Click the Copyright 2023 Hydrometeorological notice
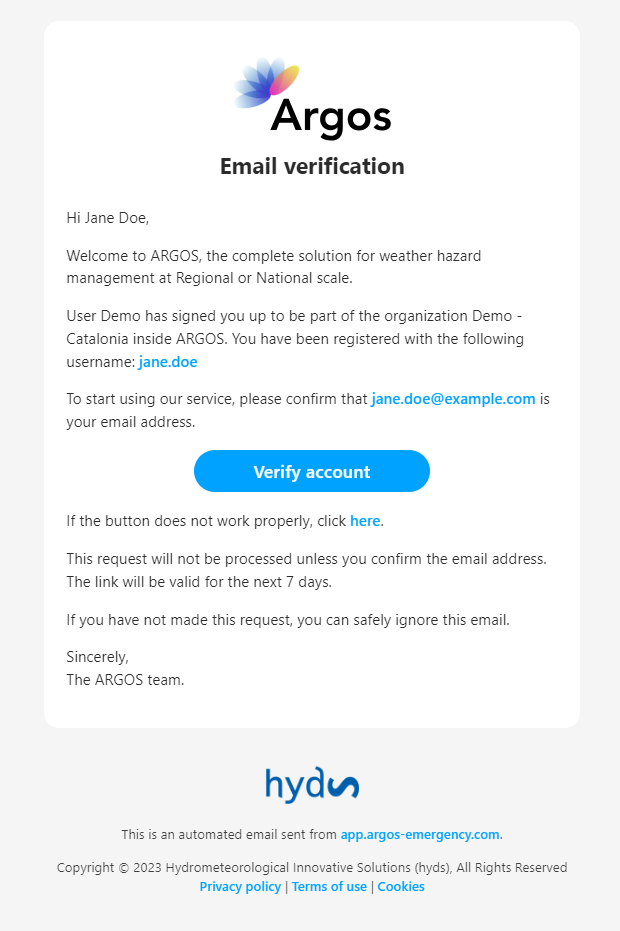Image resolution: width=620 pixels, height=931 pixels. pyautogui.click(x=312, y=867)
